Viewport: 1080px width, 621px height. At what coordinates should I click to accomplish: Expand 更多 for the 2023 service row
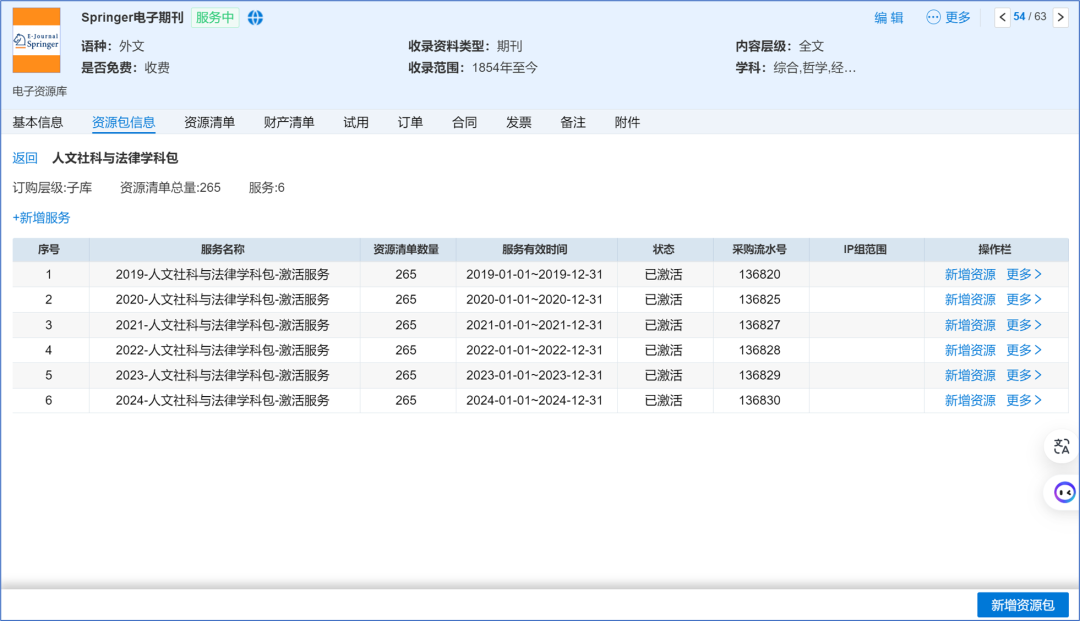(x=1024, y=375)
